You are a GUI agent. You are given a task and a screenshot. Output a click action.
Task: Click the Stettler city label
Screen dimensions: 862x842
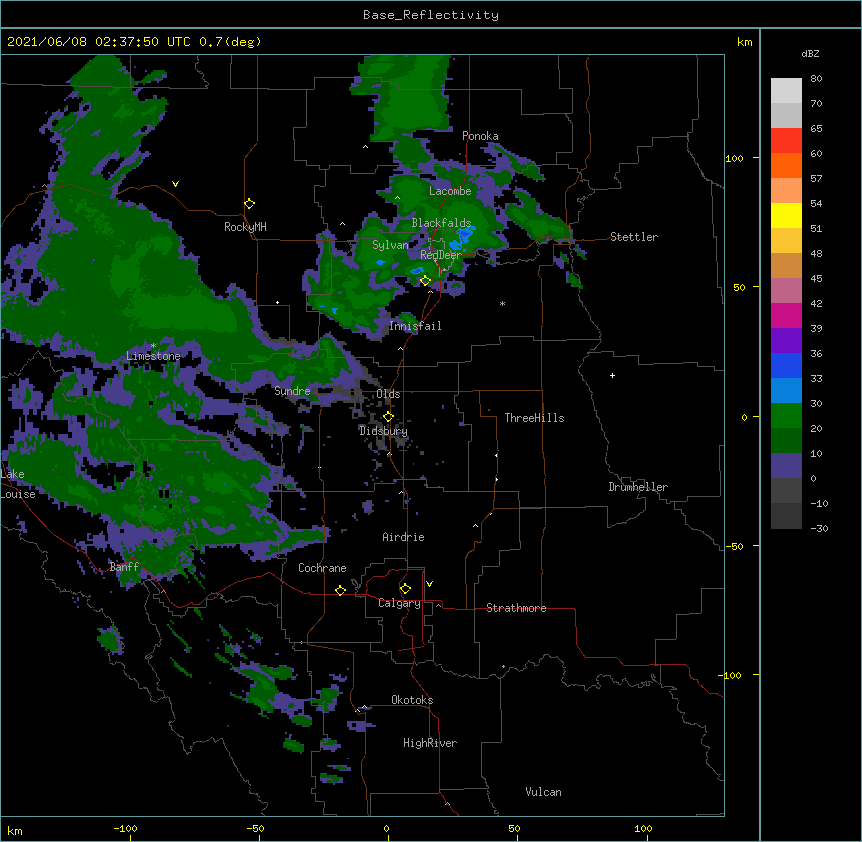pos(634,237)
